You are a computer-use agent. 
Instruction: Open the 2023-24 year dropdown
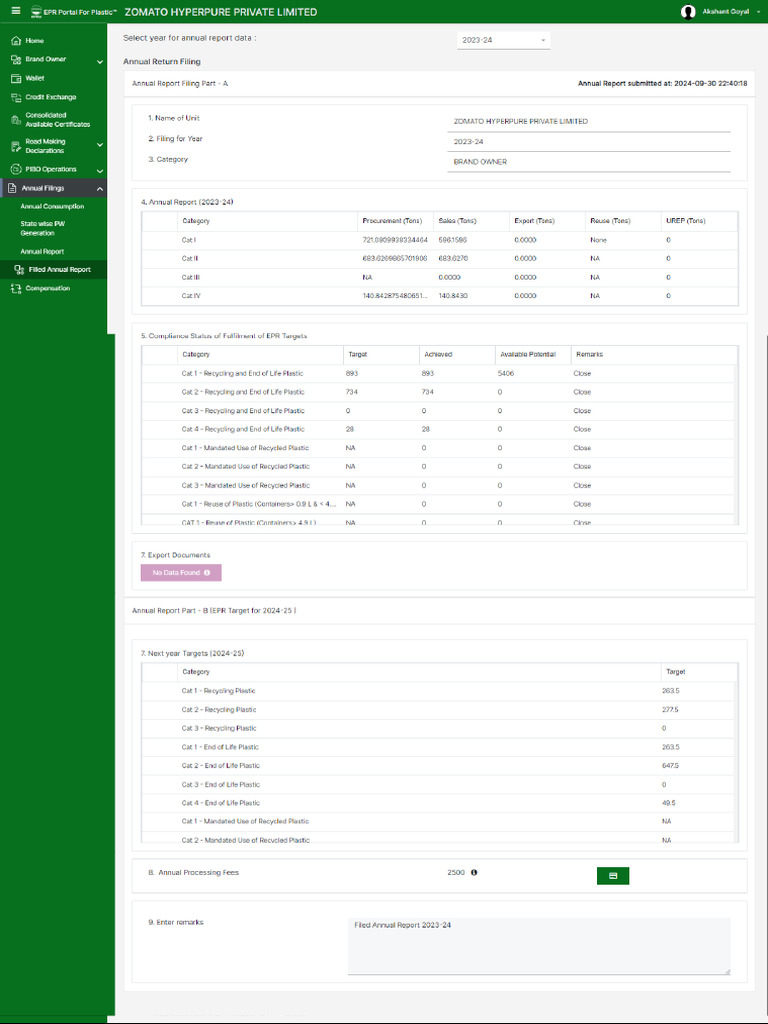coord(503,40)
